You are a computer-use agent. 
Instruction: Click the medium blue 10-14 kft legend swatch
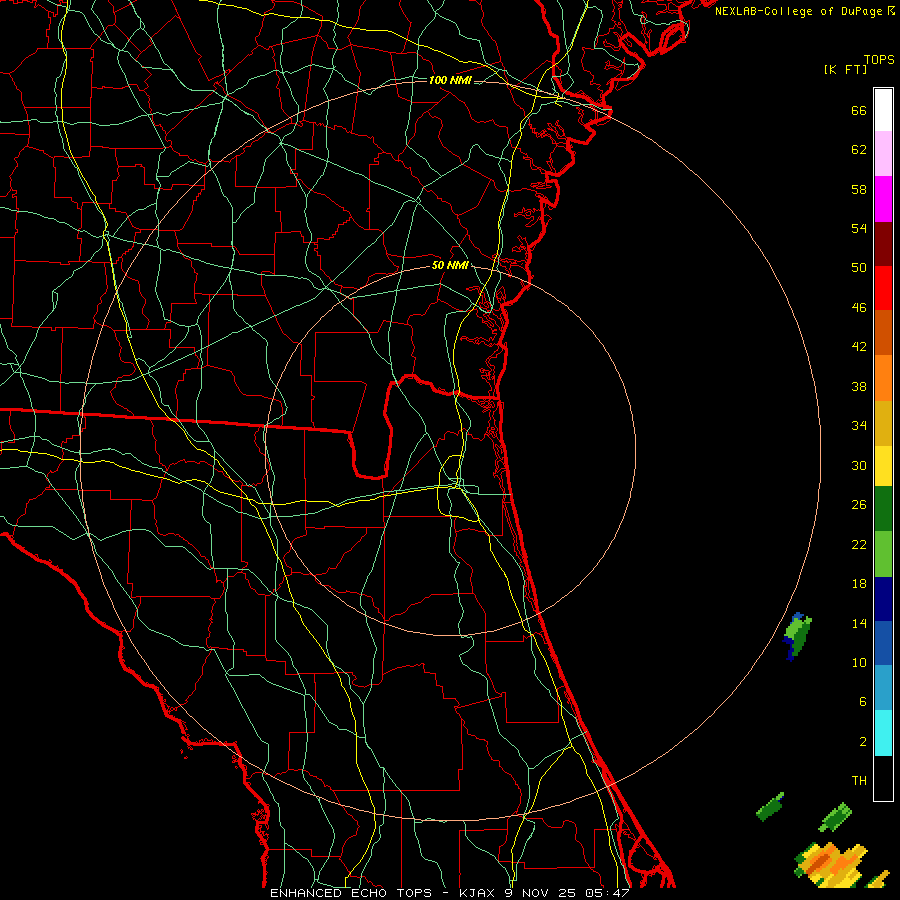point(883,643)
